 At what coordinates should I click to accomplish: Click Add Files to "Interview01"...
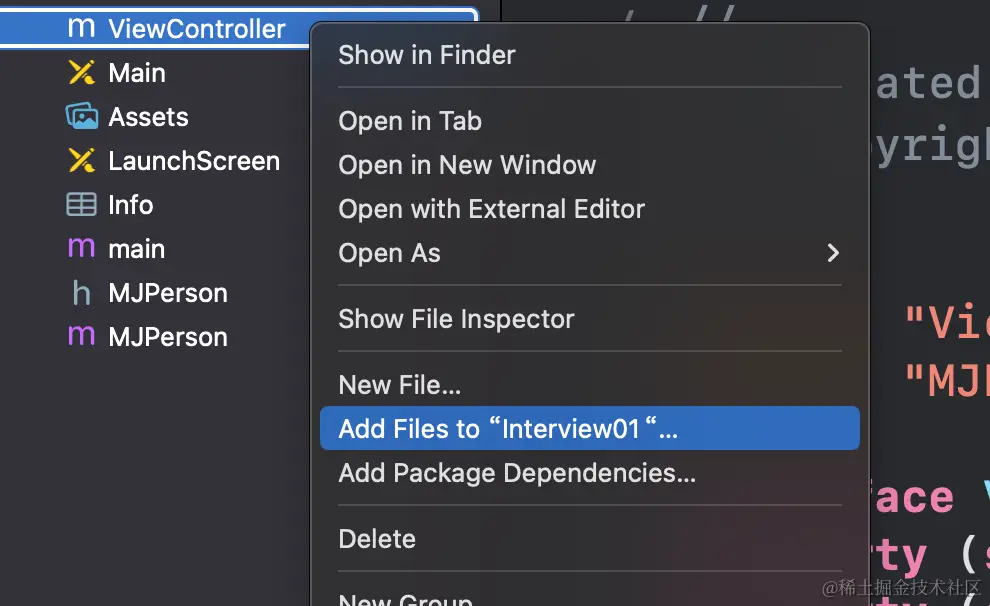coord(508,429)
